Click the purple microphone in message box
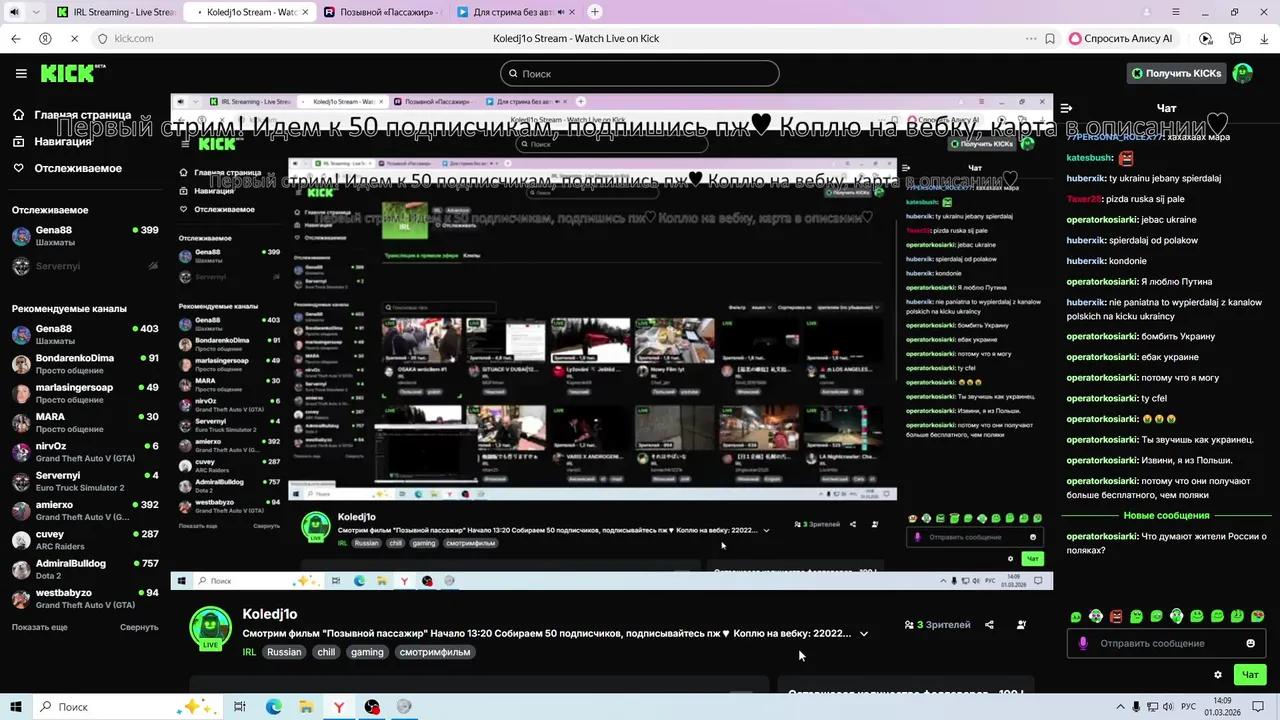Screen dimensions: 1280x720 [1083, 643]
